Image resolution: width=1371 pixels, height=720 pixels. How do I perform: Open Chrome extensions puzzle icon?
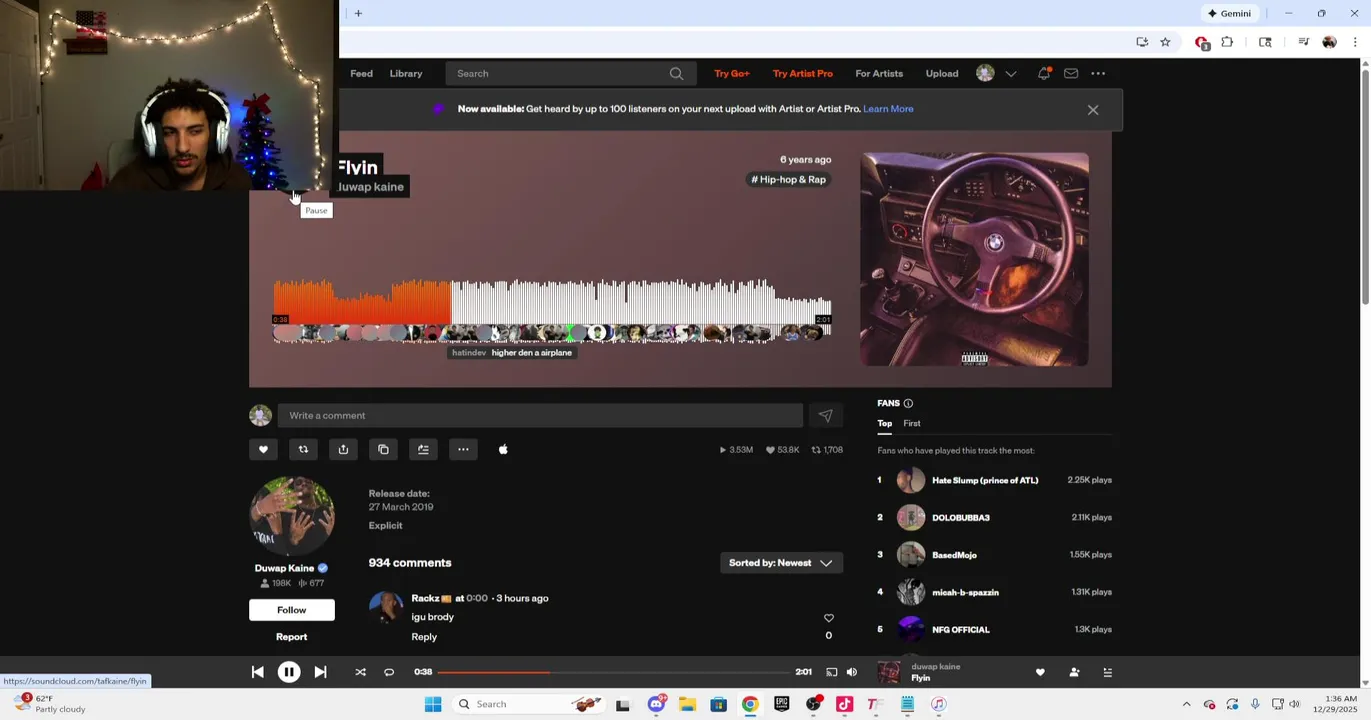[1227, 42]
